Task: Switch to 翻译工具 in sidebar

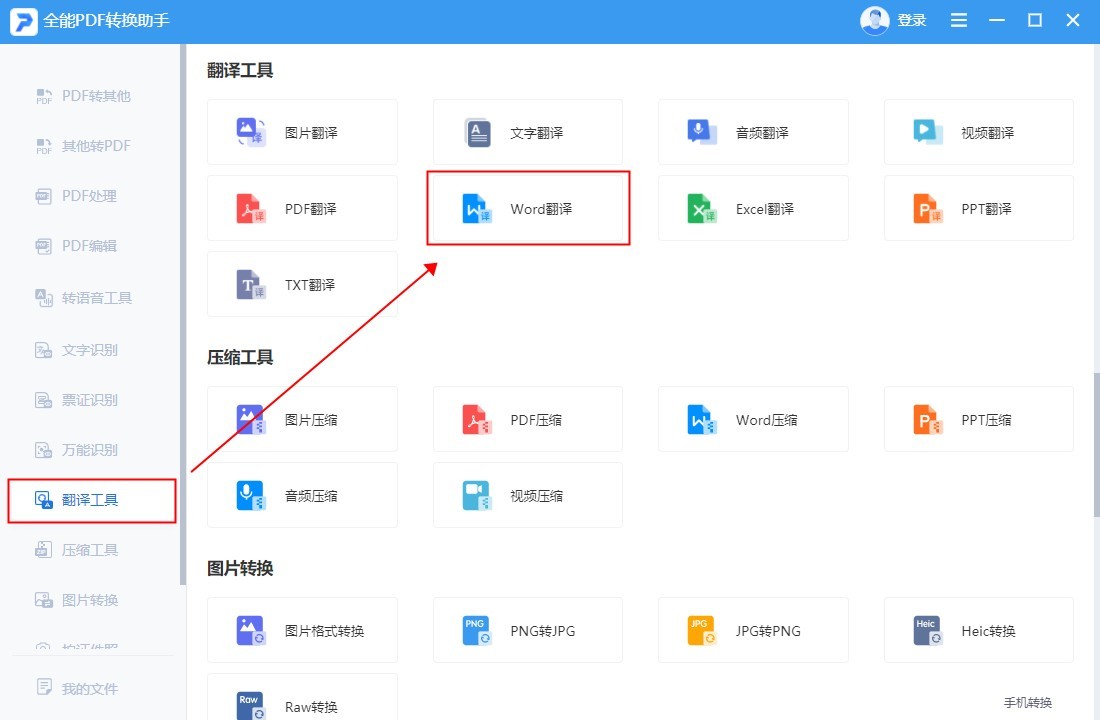Action: 91,500
